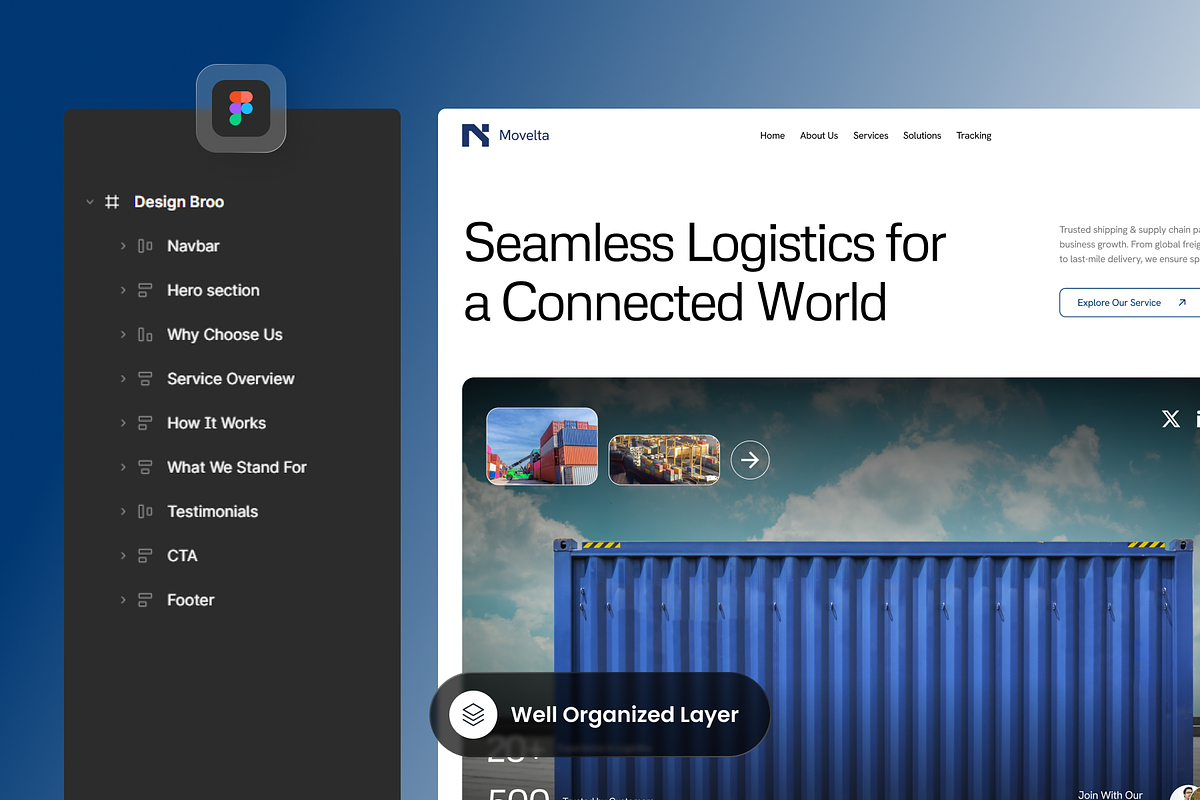Select the Testimonials layer name

point(212,511)
